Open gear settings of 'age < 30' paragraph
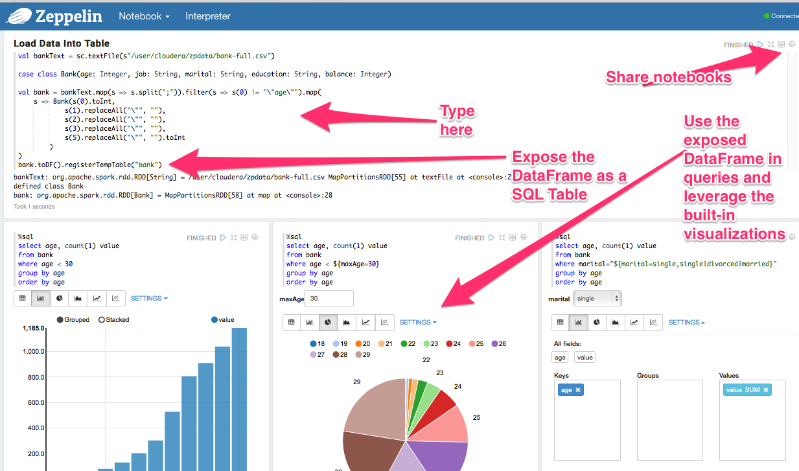799x471 pixels. pos(255,237)
